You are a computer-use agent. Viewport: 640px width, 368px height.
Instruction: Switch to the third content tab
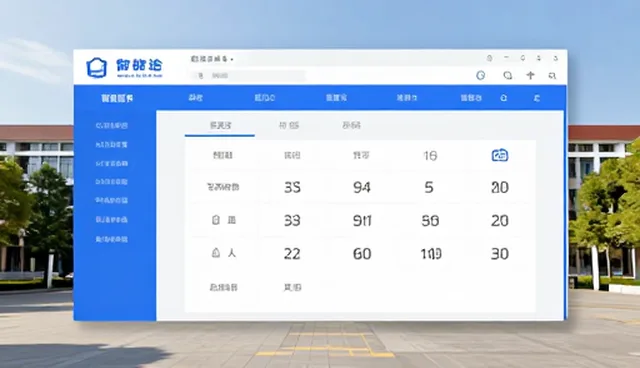coord(351,125)
